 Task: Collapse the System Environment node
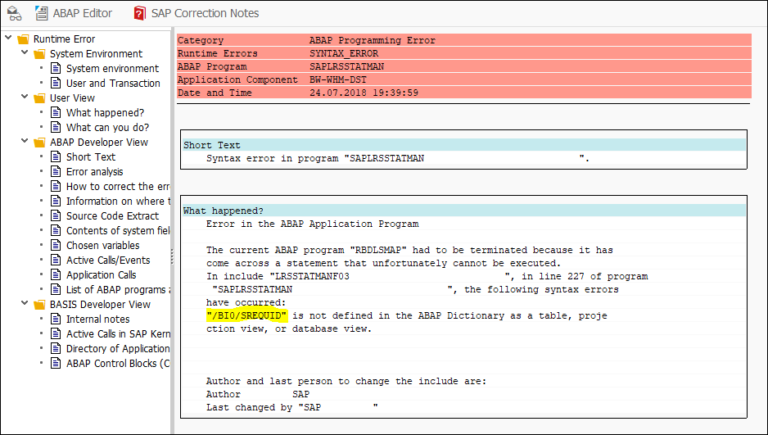(24, 54)
